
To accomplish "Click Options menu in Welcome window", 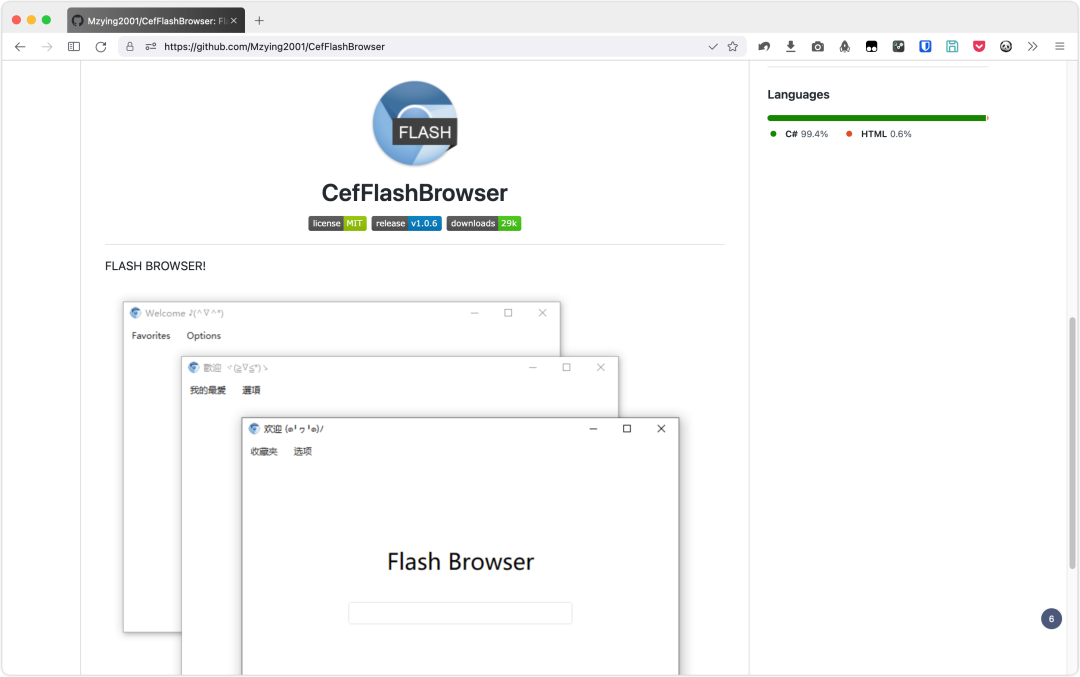I will [x=204, y=336].
